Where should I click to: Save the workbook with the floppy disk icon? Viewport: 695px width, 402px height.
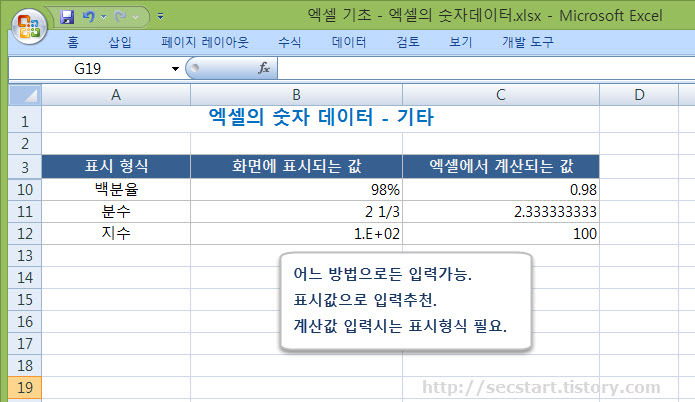[x=67, y=17]
